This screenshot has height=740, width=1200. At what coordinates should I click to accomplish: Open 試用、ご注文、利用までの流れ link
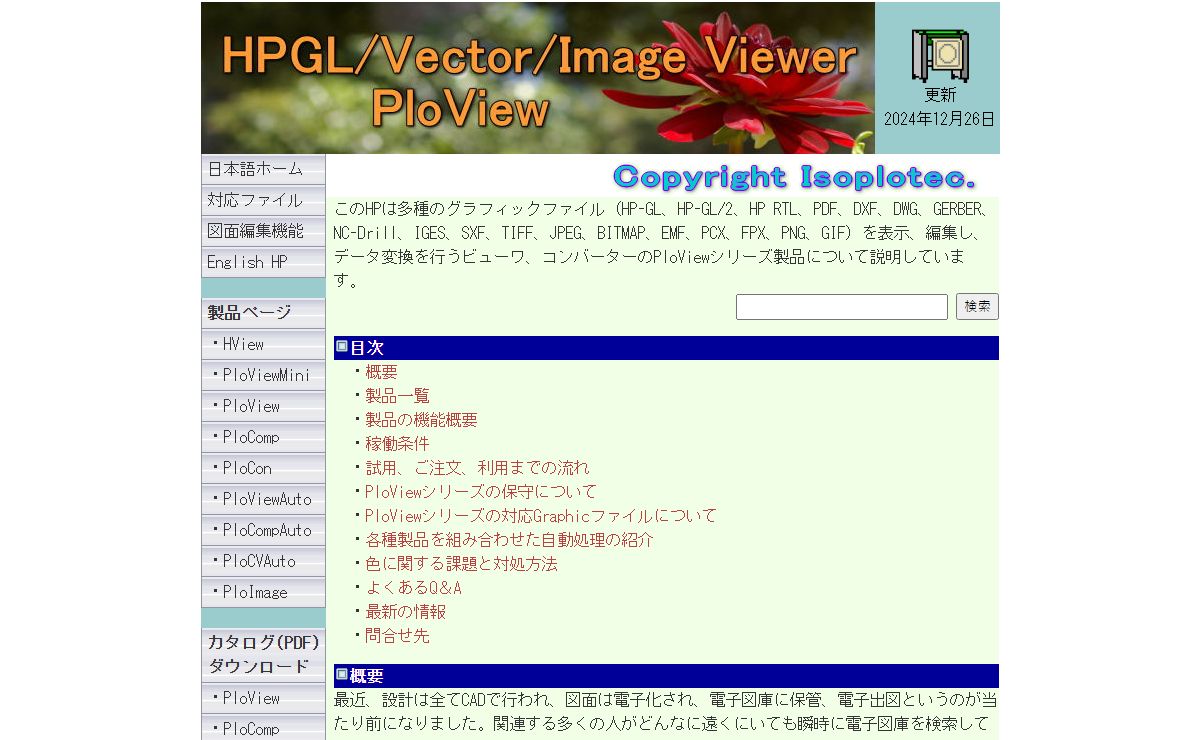(x=477, y=468)
